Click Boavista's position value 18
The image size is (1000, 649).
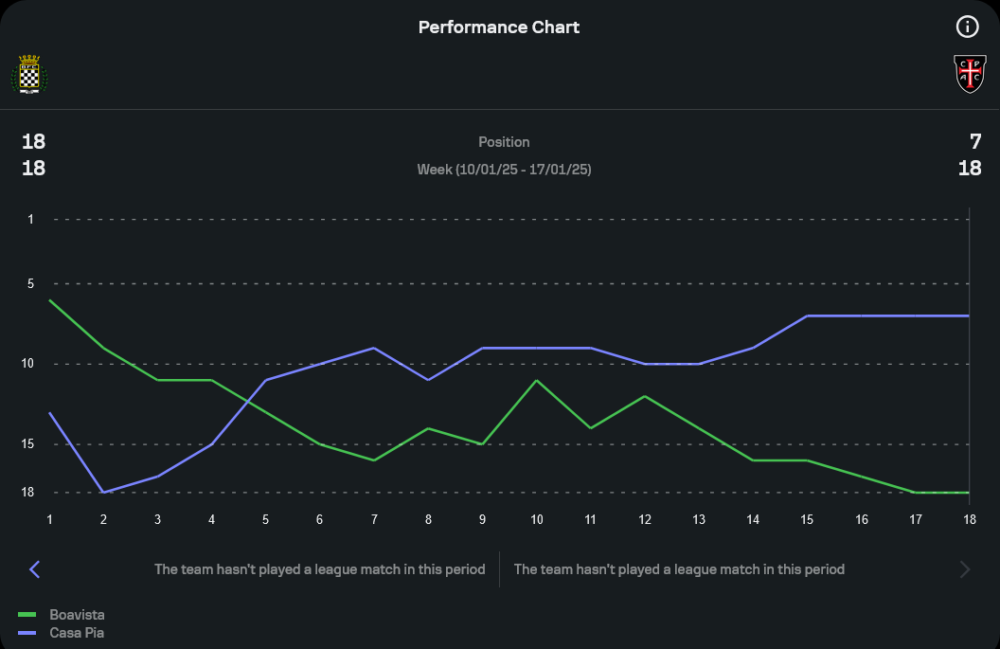tap(34, 142)
